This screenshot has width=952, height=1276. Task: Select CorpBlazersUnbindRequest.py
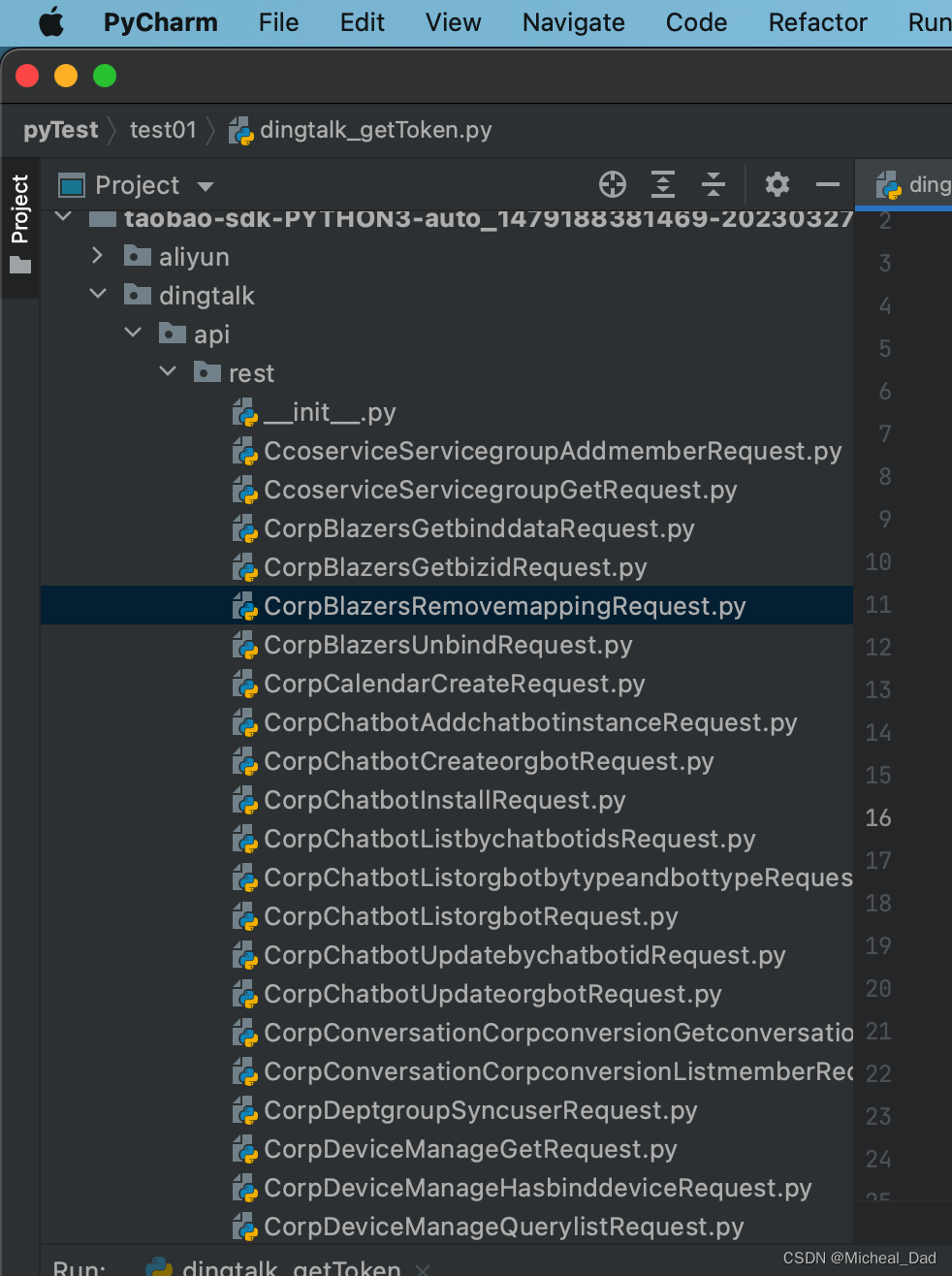(x=448, y=645)
